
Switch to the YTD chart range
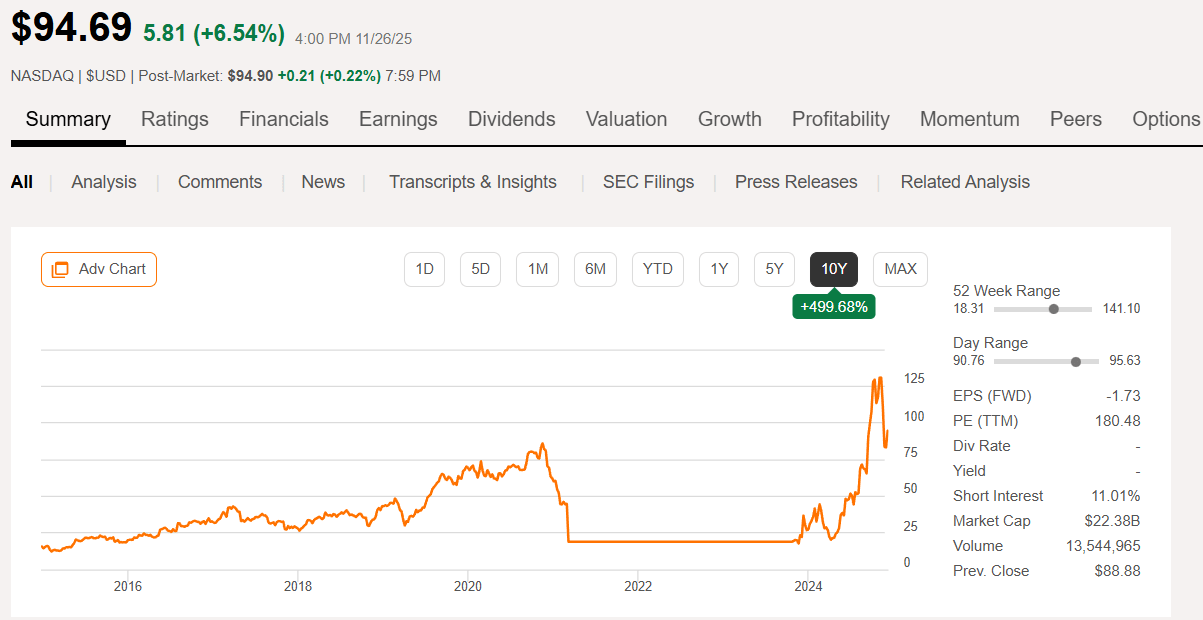point(657,269)
